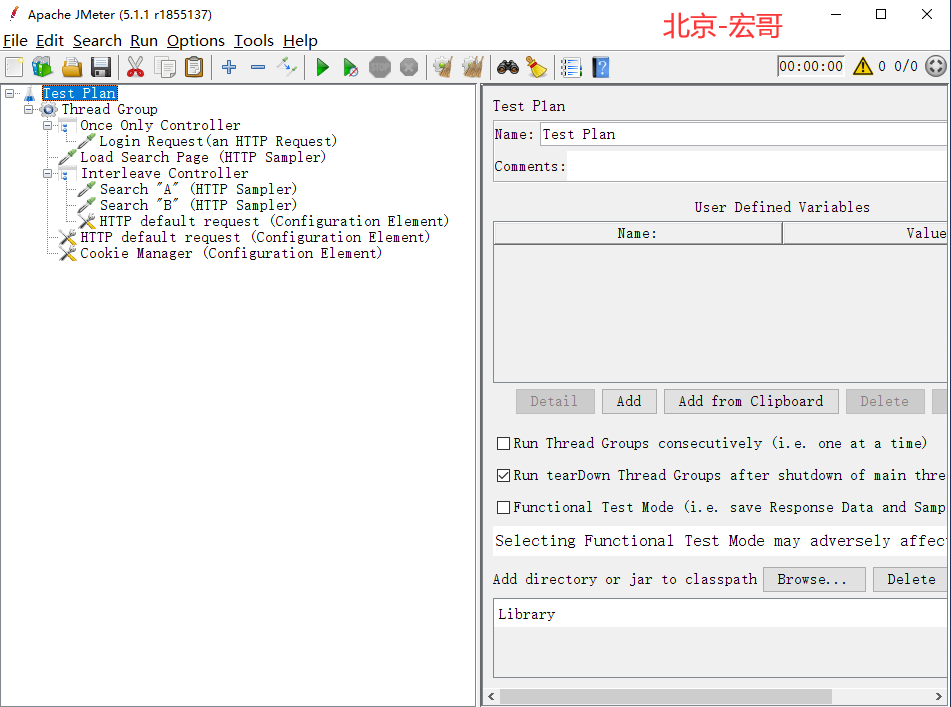This screenshot has width=951, height=707.
Task: Open the Tools menu
Action: coord(254,41)
